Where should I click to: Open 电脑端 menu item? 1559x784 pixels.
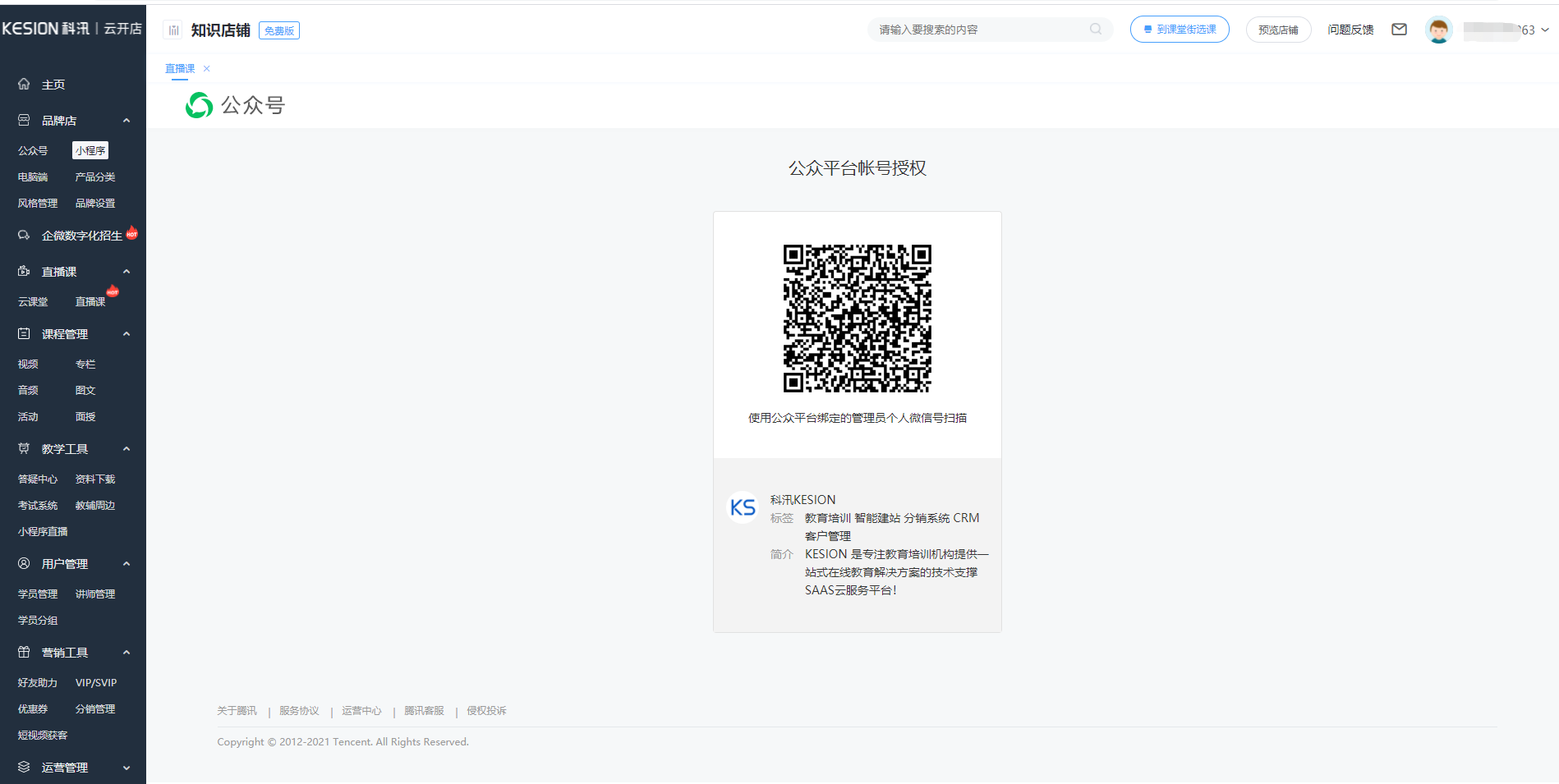coord(33,177)
